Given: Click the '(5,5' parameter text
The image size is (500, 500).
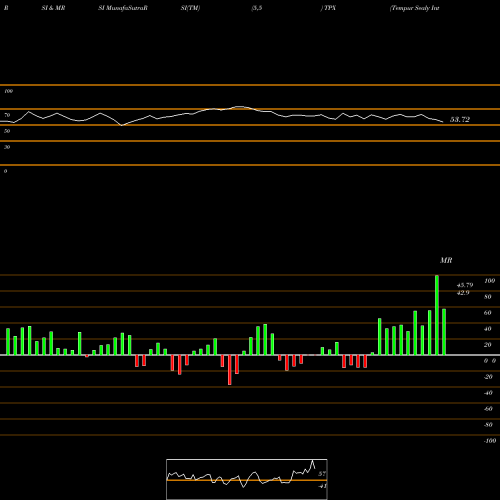Looking at the screenshot, I should (x=257, y=8).
